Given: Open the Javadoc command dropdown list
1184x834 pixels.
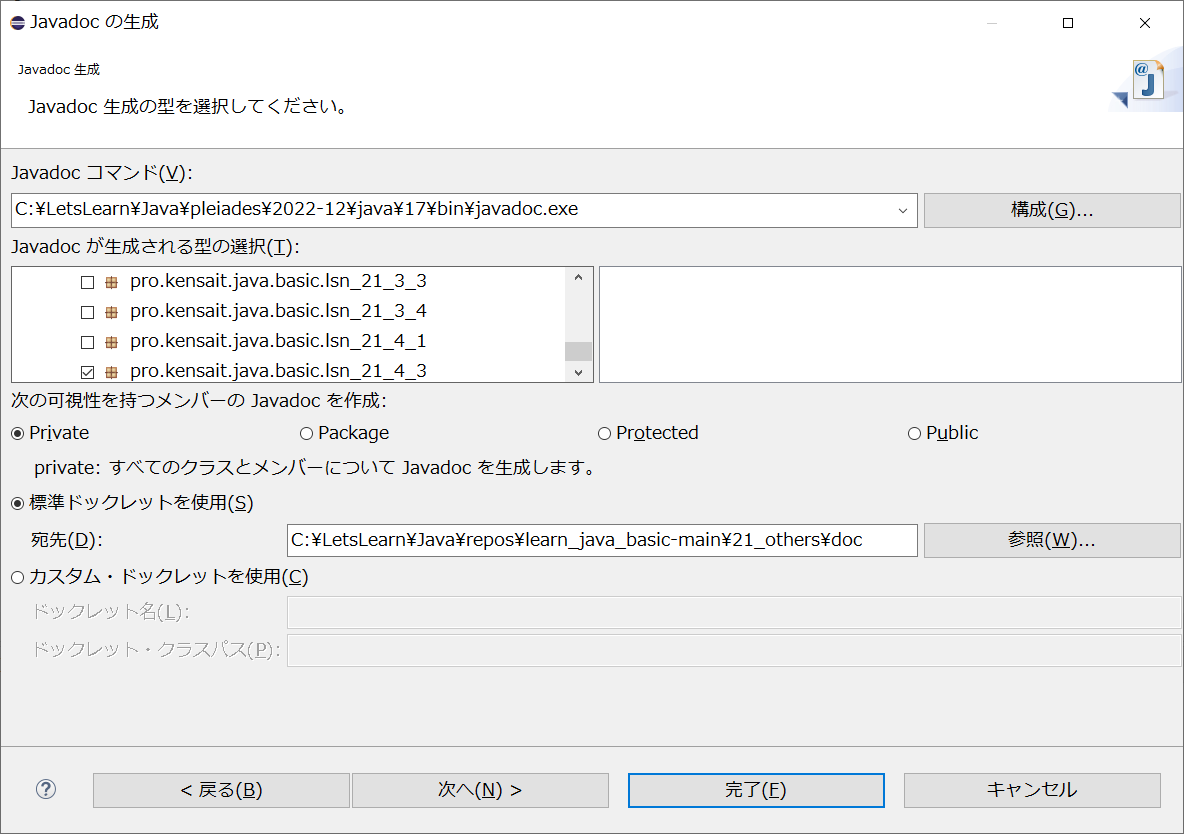Looking at the screenshot, I should click(x=903, y=210).
